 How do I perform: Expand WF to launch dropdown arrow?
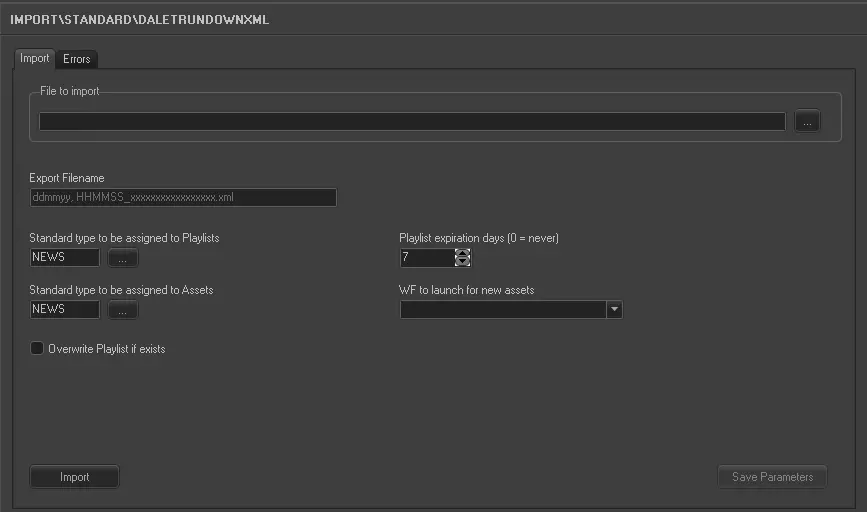click(613, 310)
